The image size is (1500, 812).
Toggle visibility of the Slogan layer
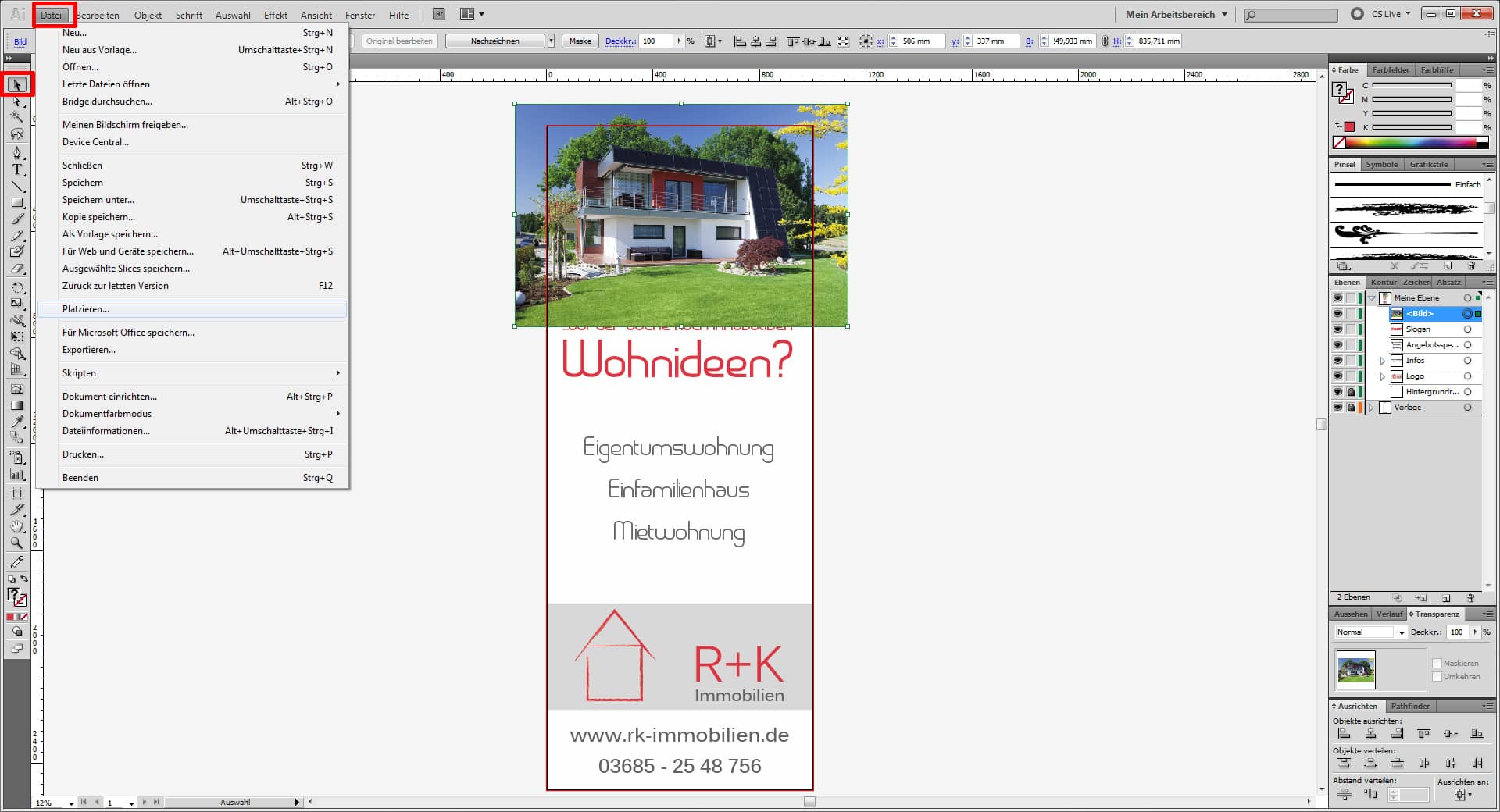(x=1337, y=329)
